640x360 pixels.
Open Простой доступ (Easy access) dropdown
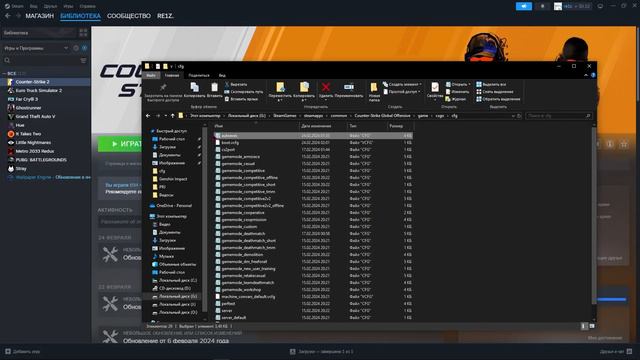[402, 92]
